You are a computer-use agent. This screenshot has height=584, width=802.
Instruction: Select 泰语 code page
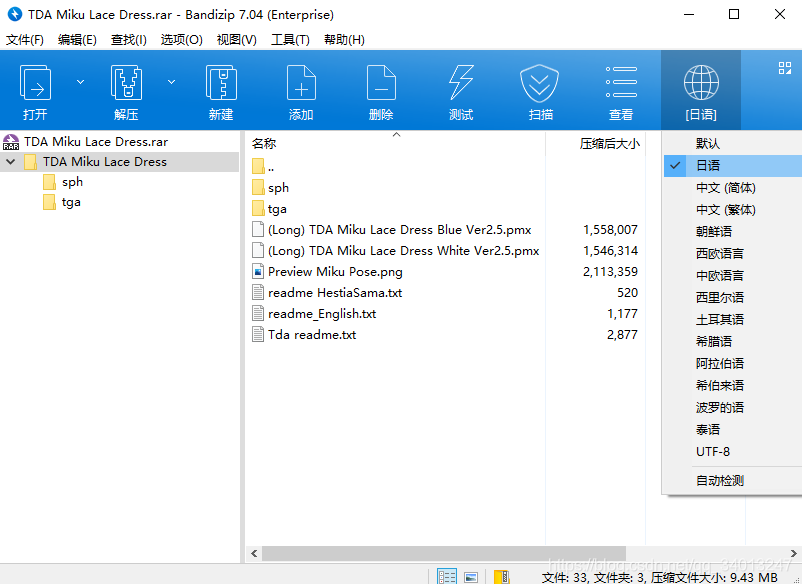[x=732, y=430]
